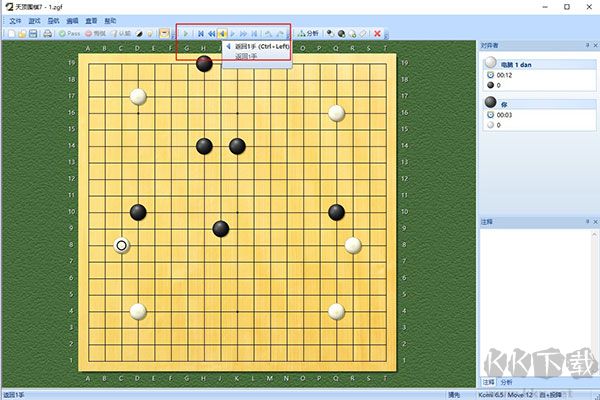
Task: Click the double-right fast forward icon
Action: pos(243,34)
